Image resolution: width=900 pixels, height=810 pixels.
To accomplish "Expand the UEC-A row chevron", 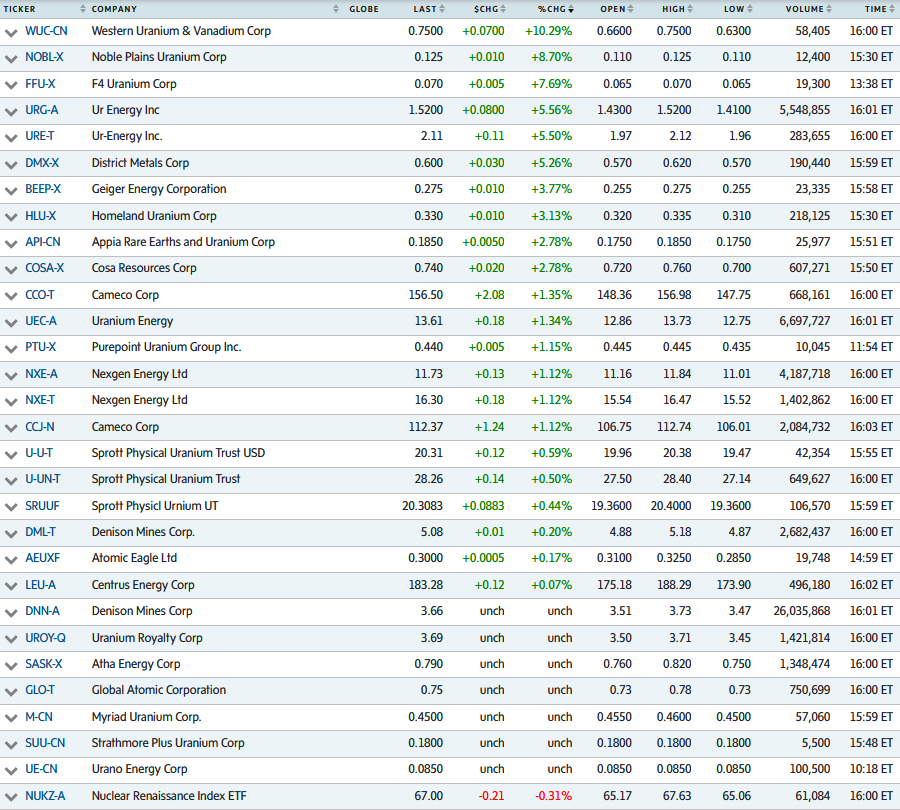I will coord(11,323).
